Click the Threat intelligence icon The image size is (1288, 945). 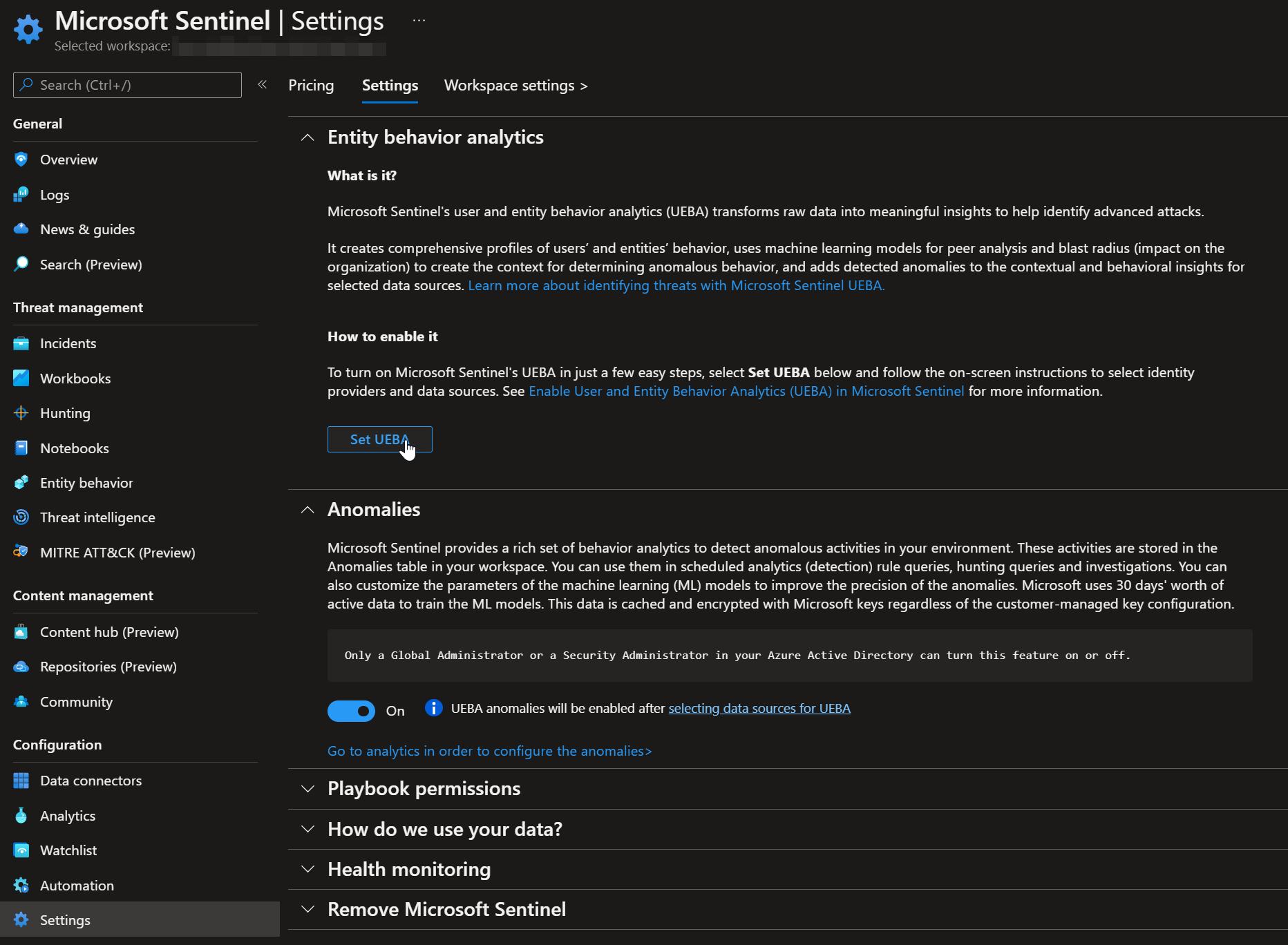click(21, 517)
